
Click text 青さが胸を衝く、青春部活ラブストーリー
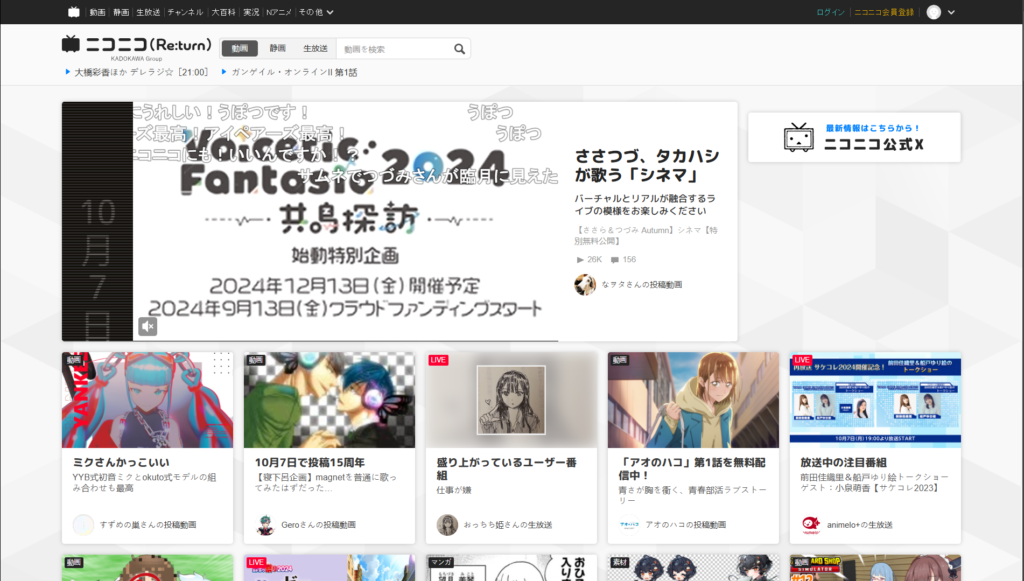pyautogui.click(x=692, y=495)
